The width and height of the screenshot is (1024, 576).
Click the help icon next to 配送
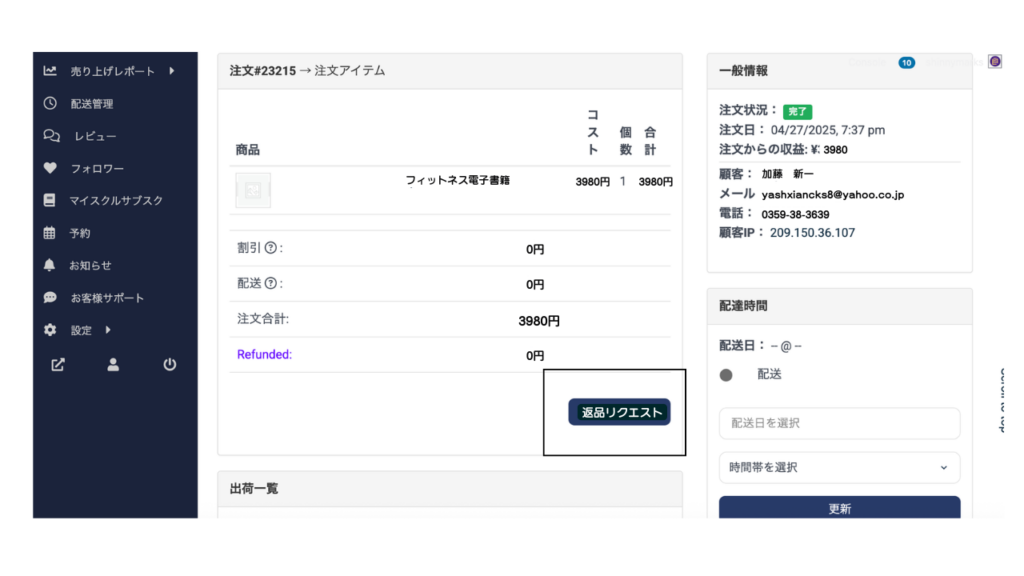coord(270,283)
